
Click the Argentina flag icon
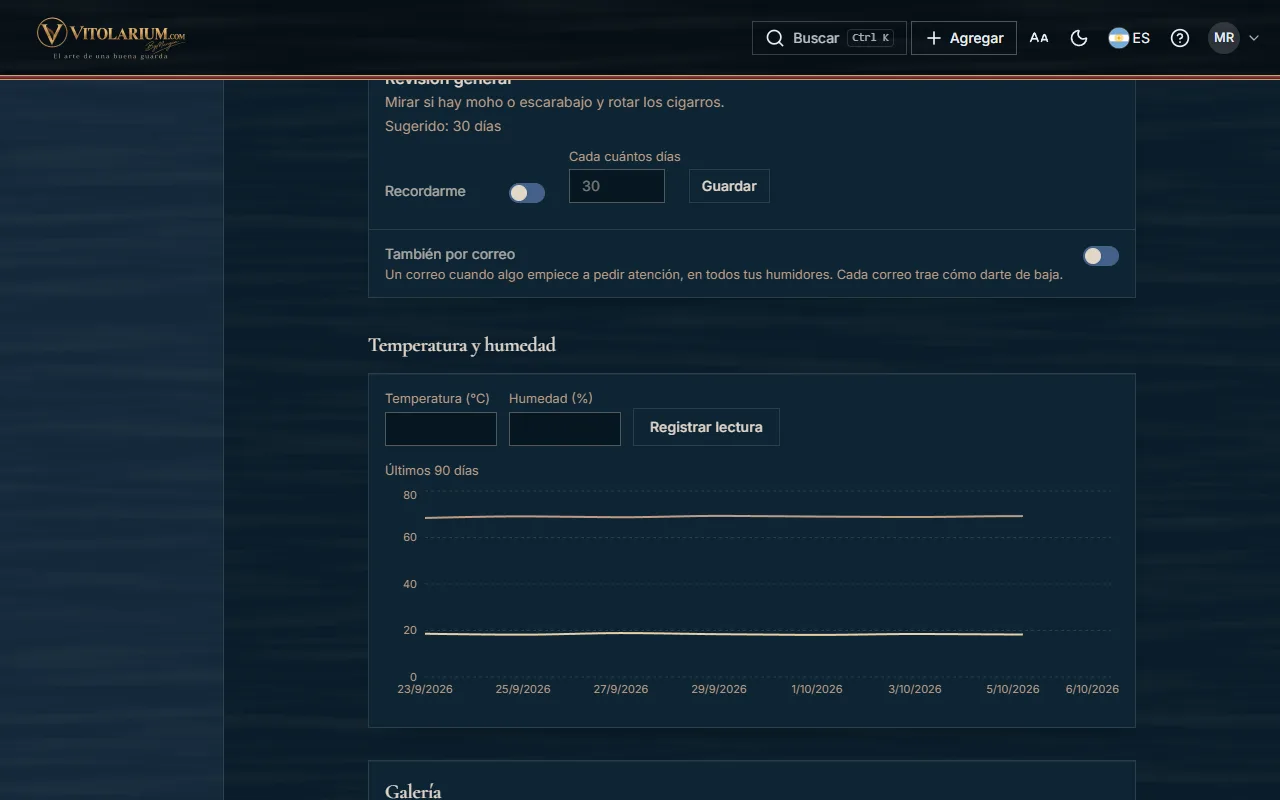tap(1119, 38)
